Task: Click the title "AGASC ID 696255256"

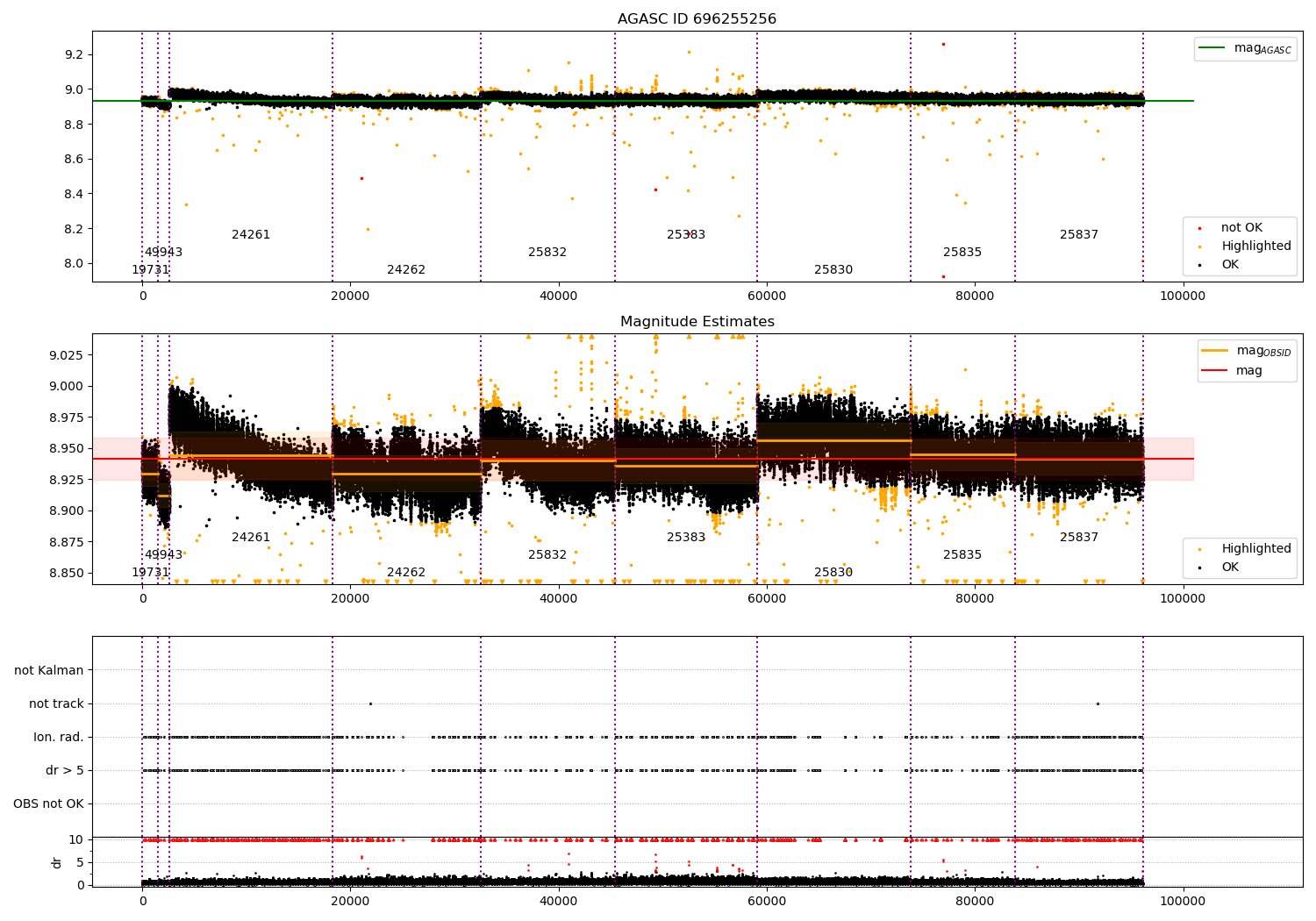Action: tap(697, 19)
